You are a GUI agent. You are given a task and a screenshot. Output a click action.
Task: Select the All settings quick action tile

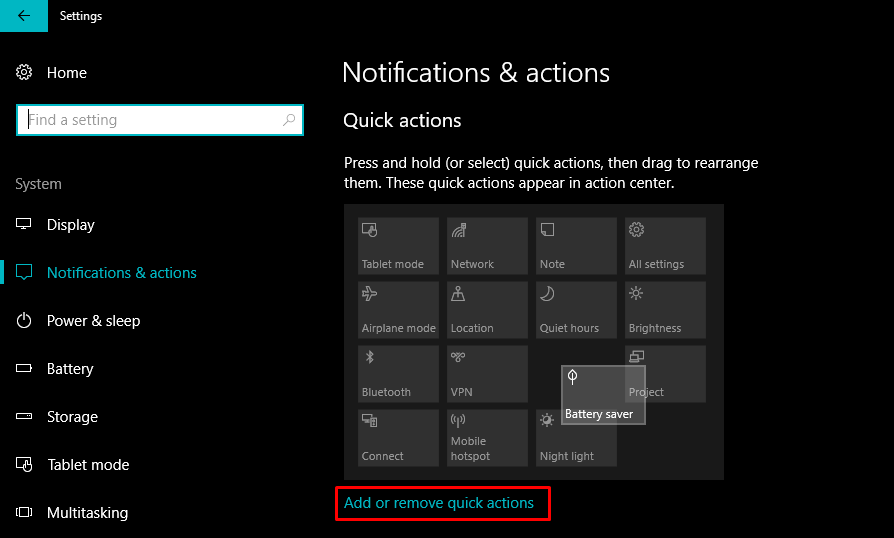tap(665, 246)
